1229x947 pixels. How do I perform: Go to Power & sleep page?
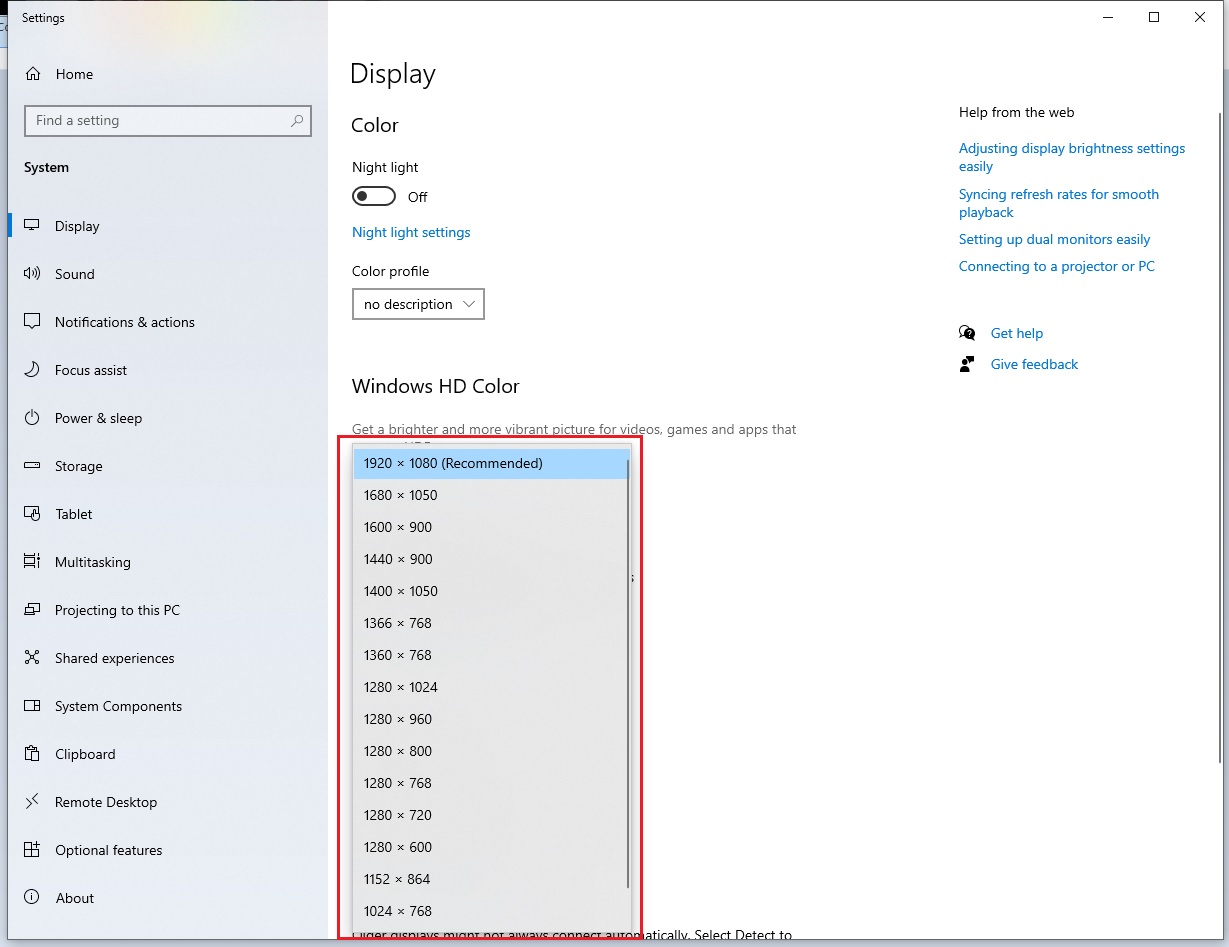[168, 418]
